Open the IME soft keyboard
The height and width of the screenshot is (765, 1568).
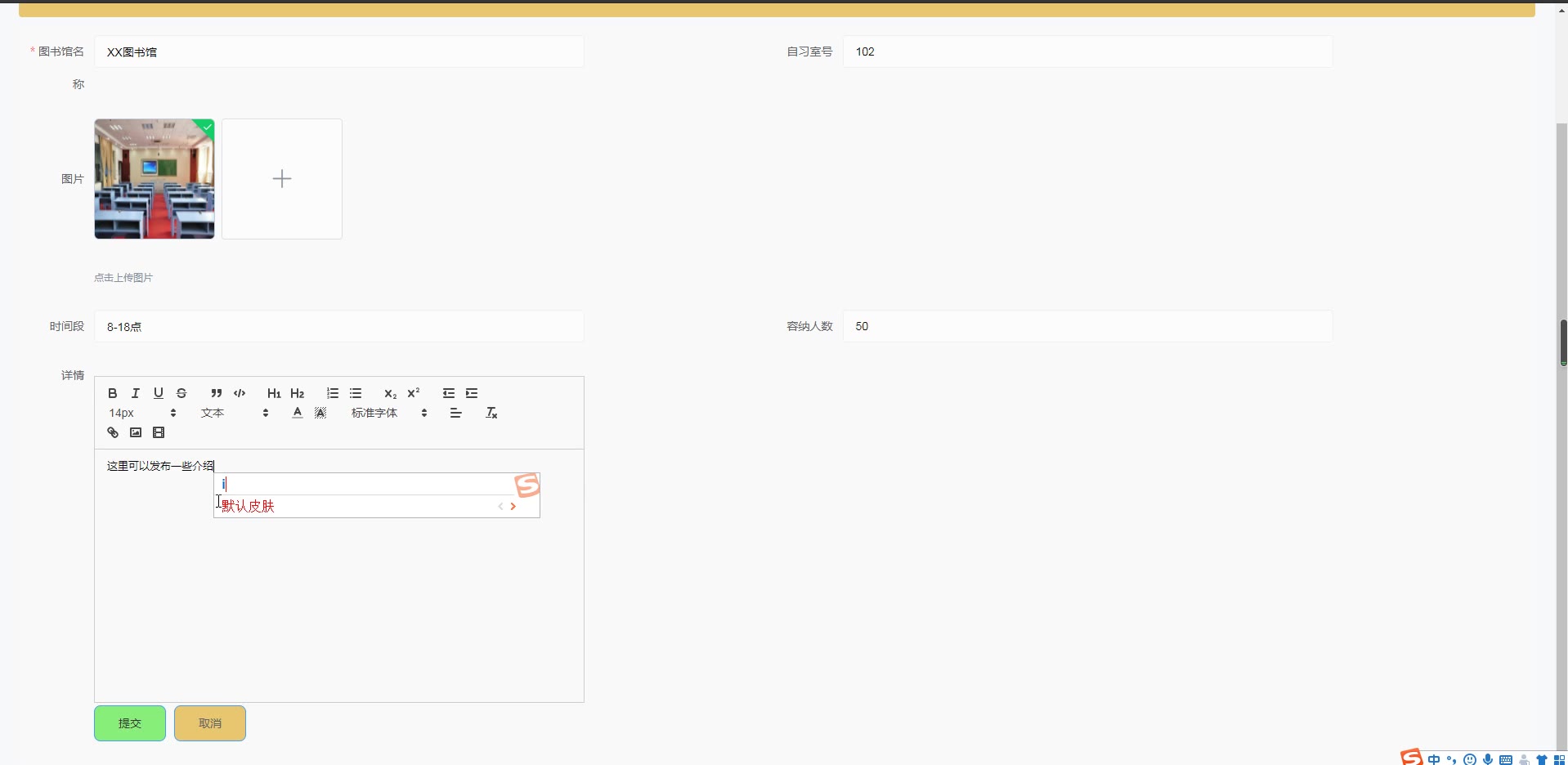click(x=1506, y=759)
